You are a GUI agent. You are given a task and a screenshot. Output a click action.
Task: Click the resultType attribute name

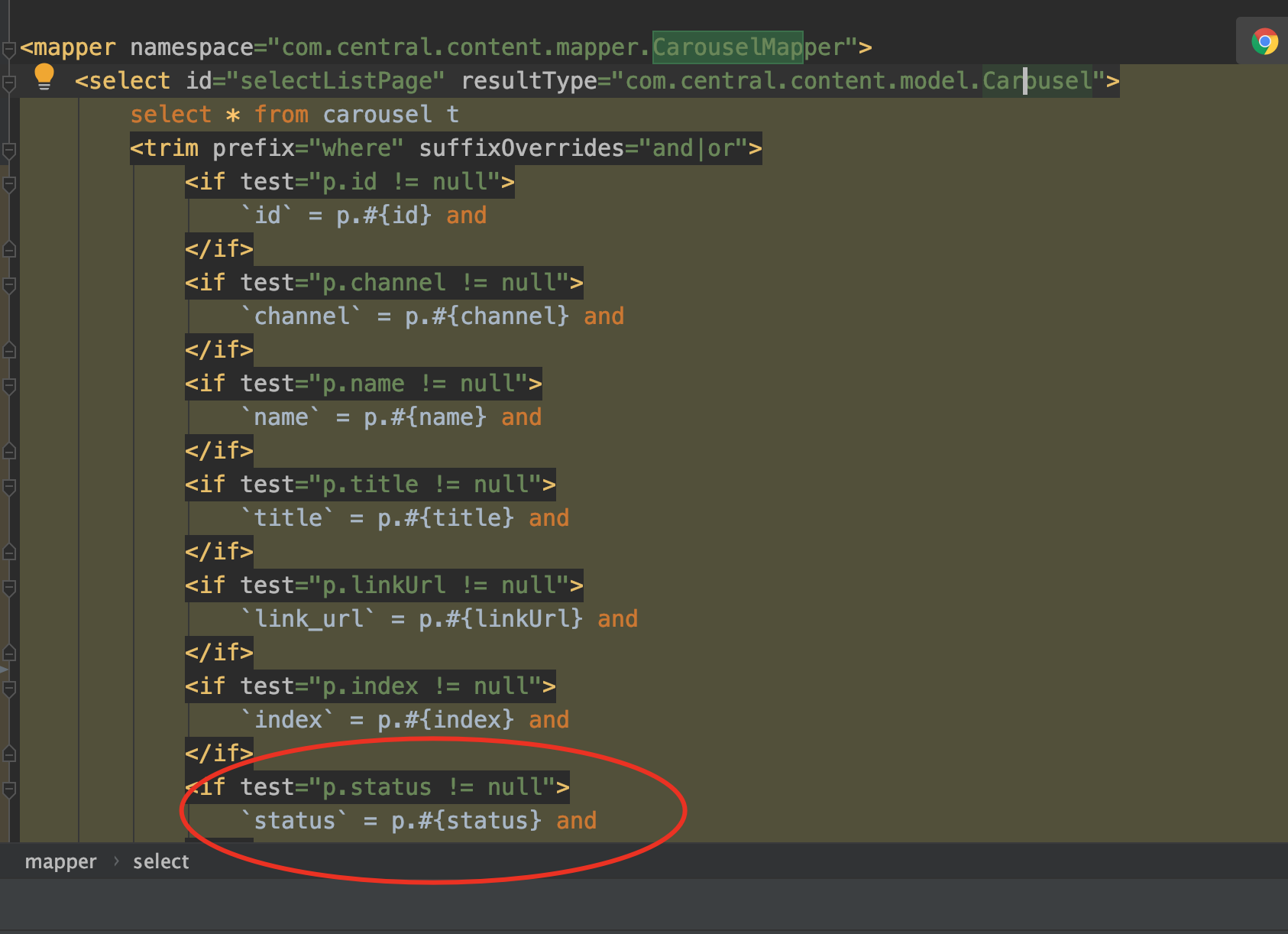coord(529,81)
